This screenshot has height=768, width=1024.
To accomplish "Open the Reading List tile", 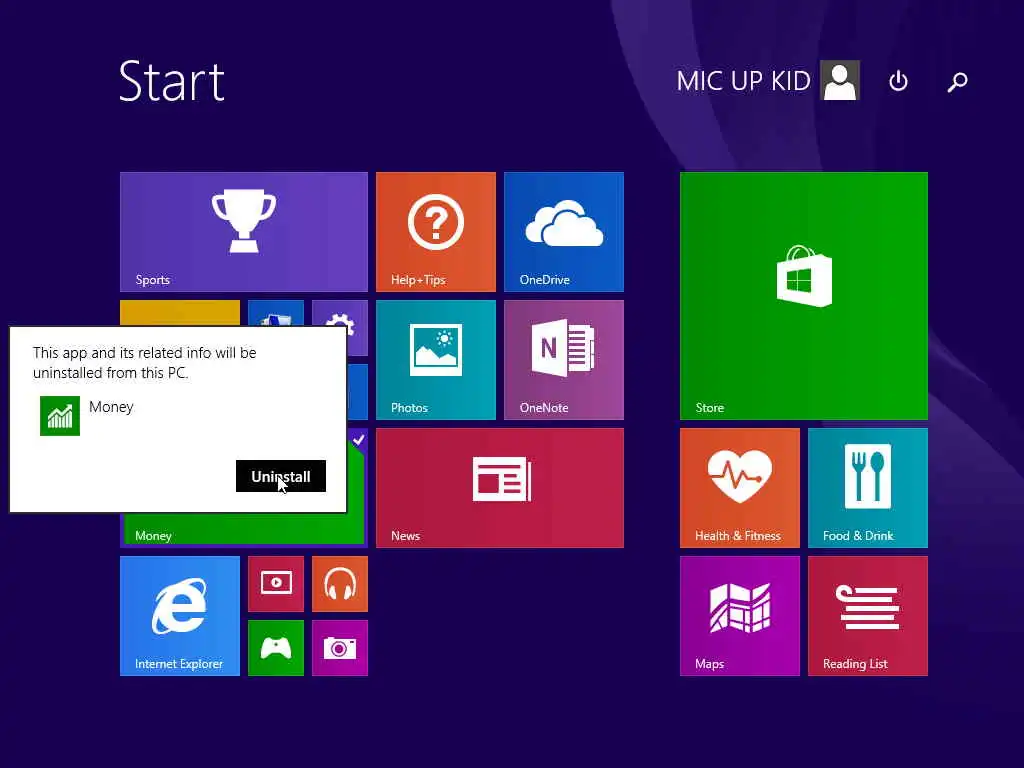I will click(x=867, y=616).
